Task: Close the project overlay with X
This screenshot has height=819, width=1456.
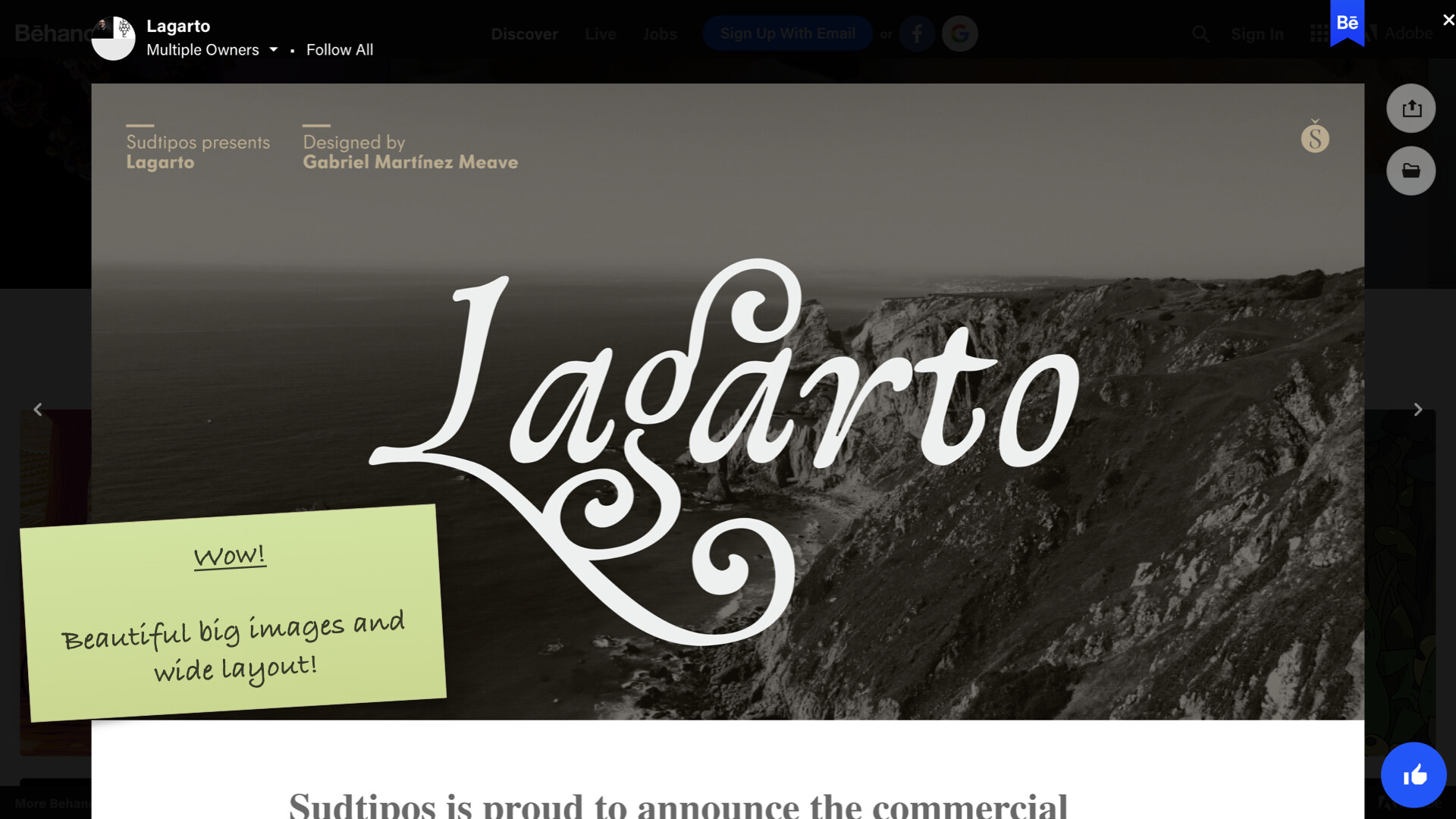Action: pos(1448,20)
